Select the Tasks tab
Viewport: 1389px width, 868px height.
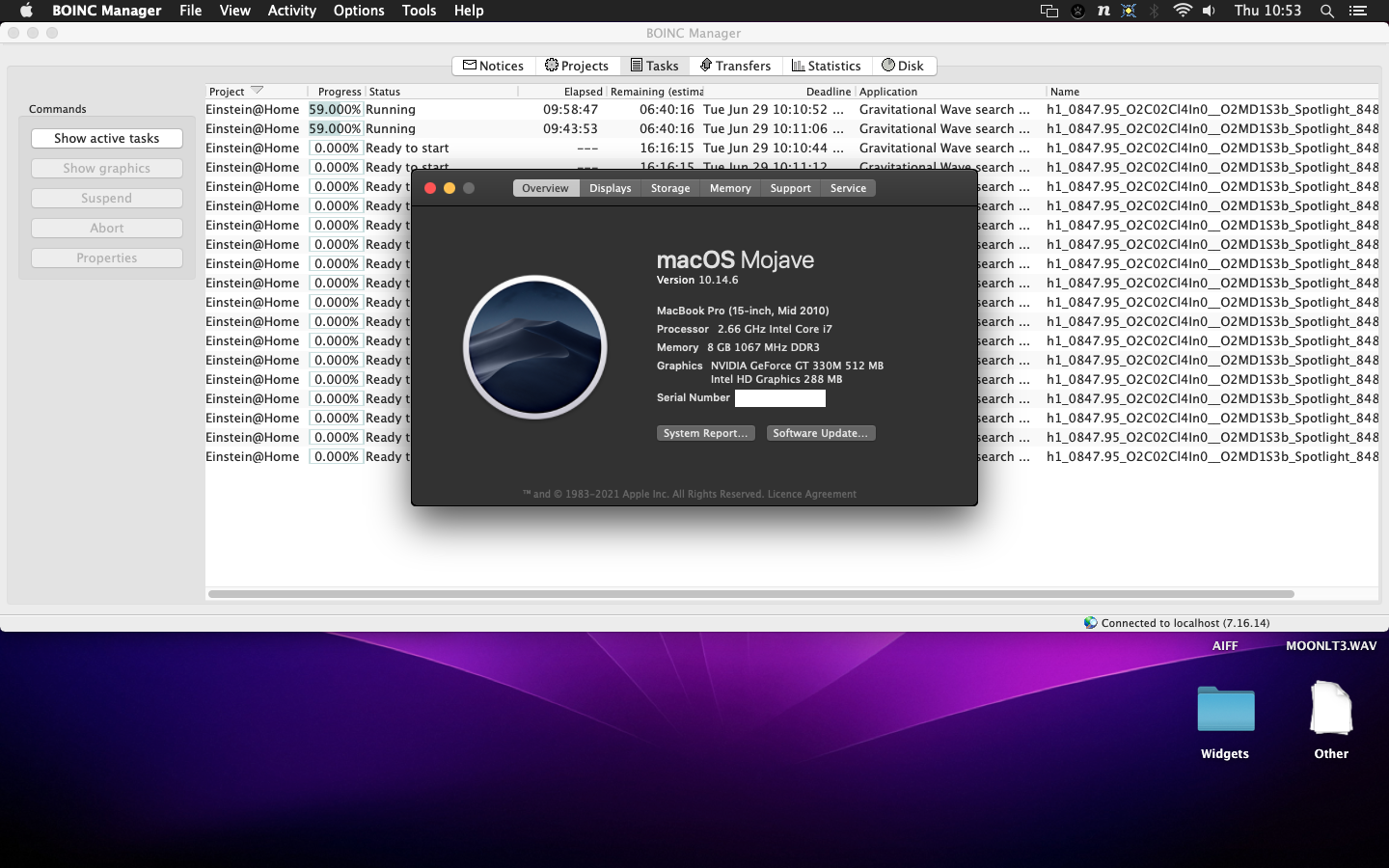(x=654, y=66)
